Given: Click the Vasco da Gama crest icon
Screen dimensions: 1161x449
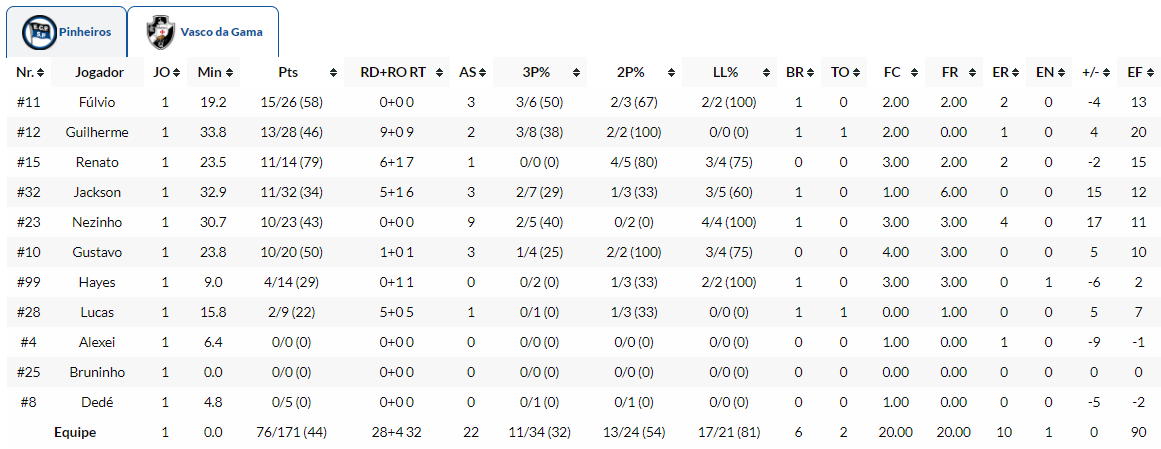Looking at the screenshot, I should click(160, 32).
